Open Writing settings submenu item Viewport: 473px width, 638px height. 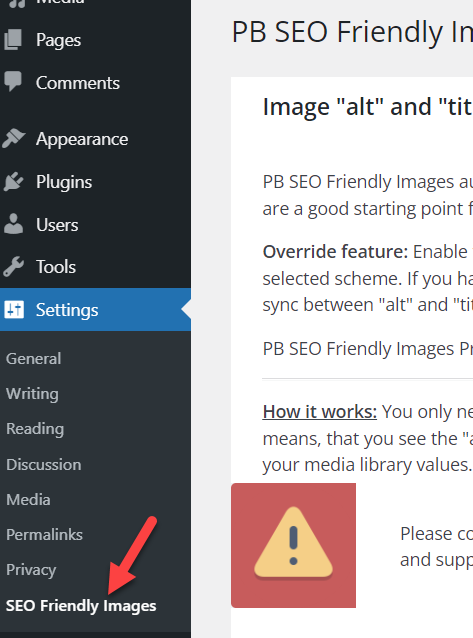(32, 394)
